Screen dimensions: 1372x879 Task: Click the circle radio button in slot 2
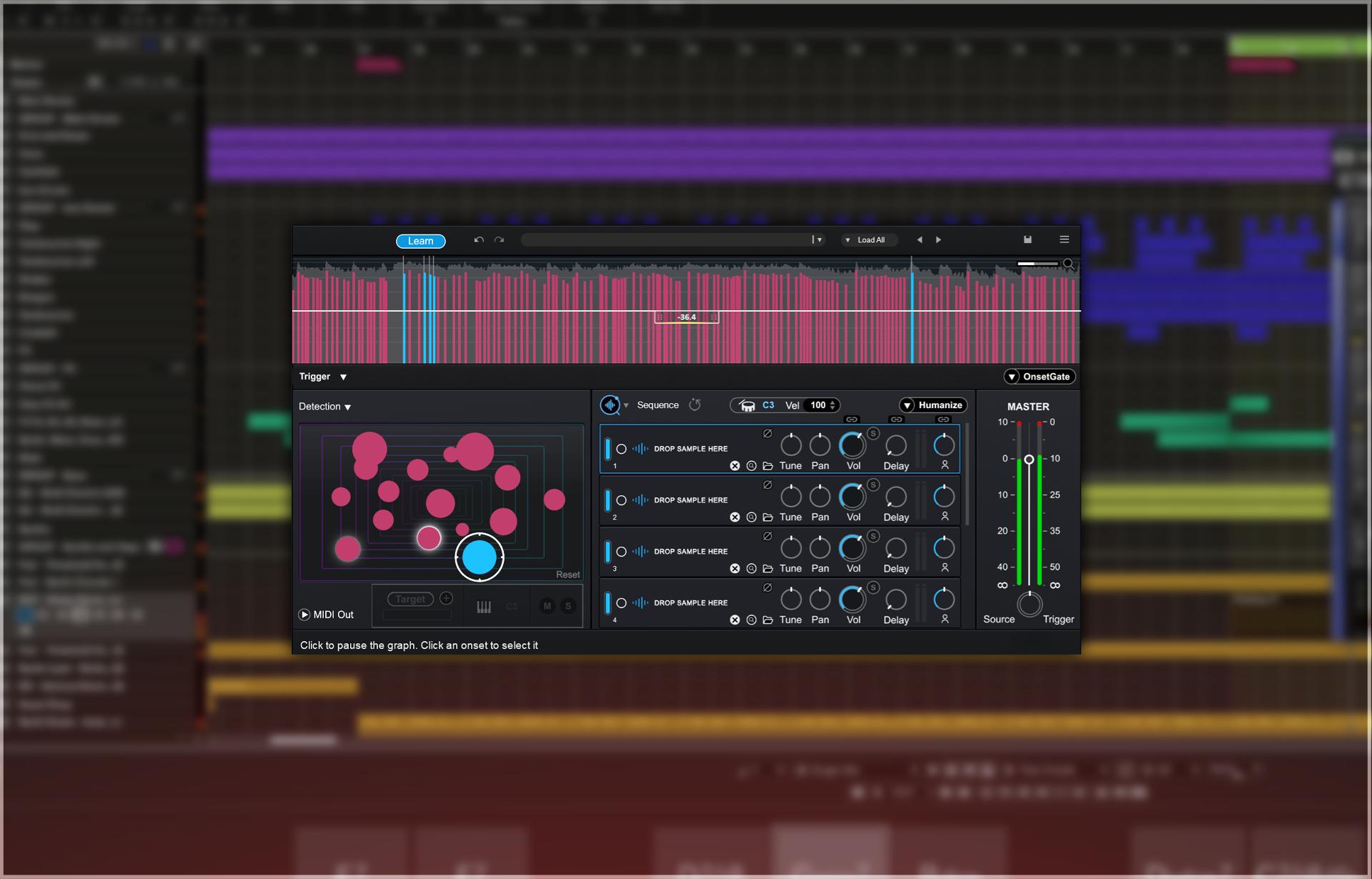[621, 500]
